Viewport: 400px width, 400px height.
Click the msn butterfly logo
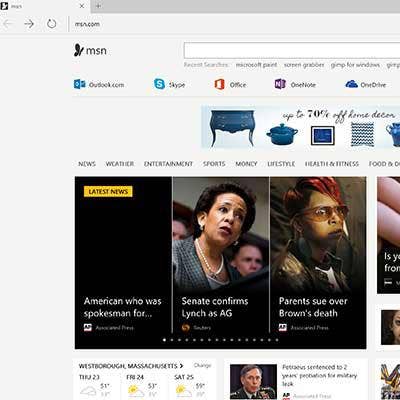coord(78,50)
